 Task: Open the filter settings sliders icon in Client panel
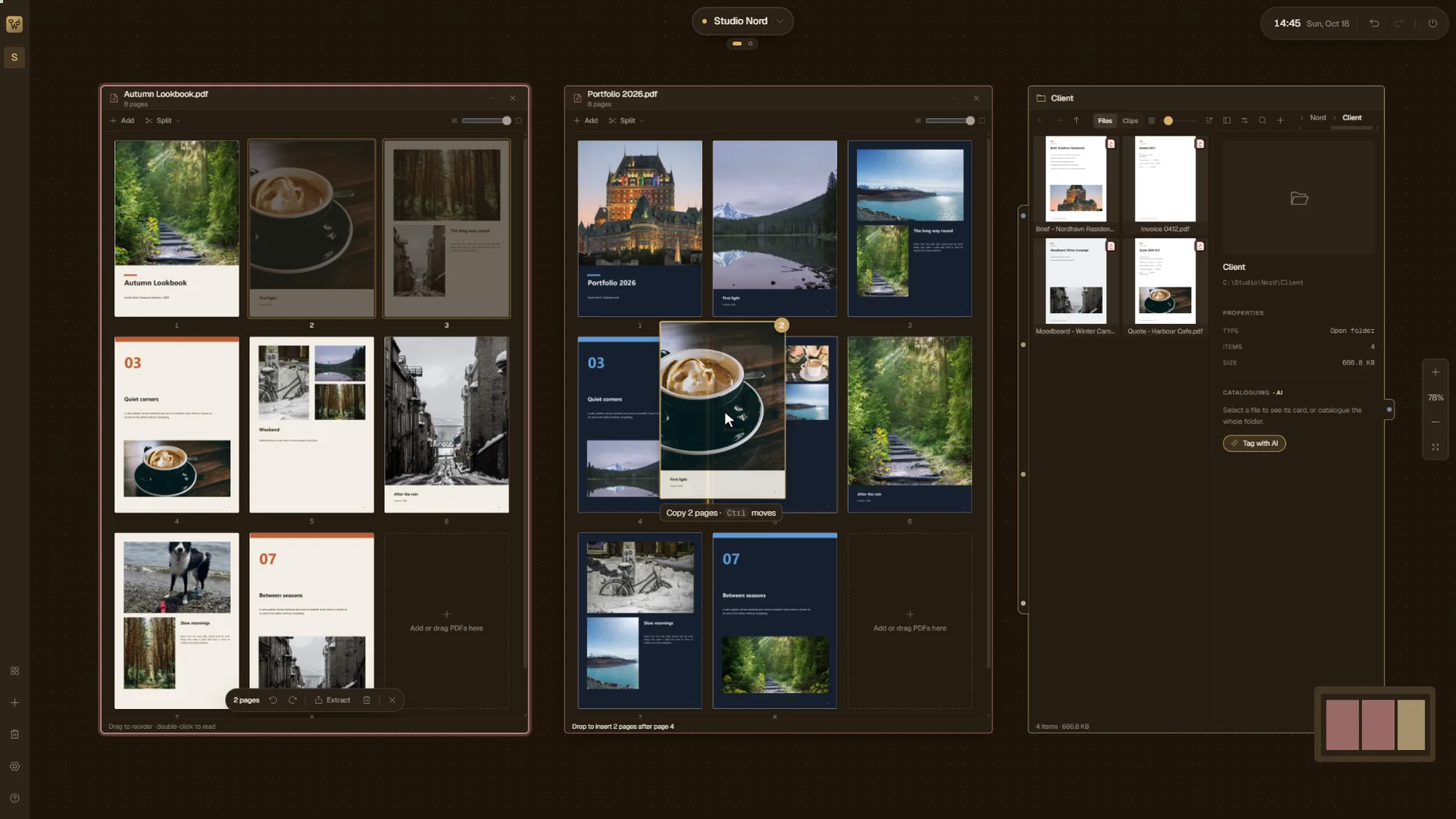point(1245,121)
